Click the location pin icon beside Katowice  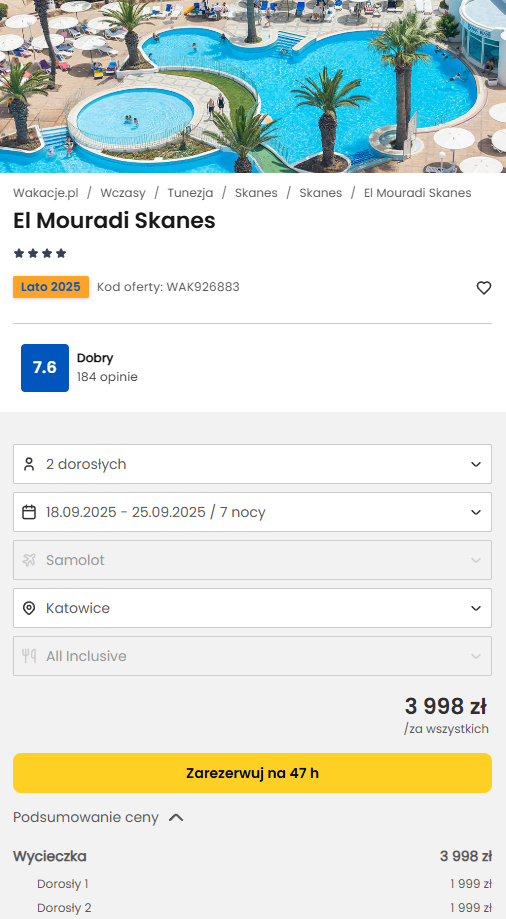pyautogui.click(x=29, y=608)
